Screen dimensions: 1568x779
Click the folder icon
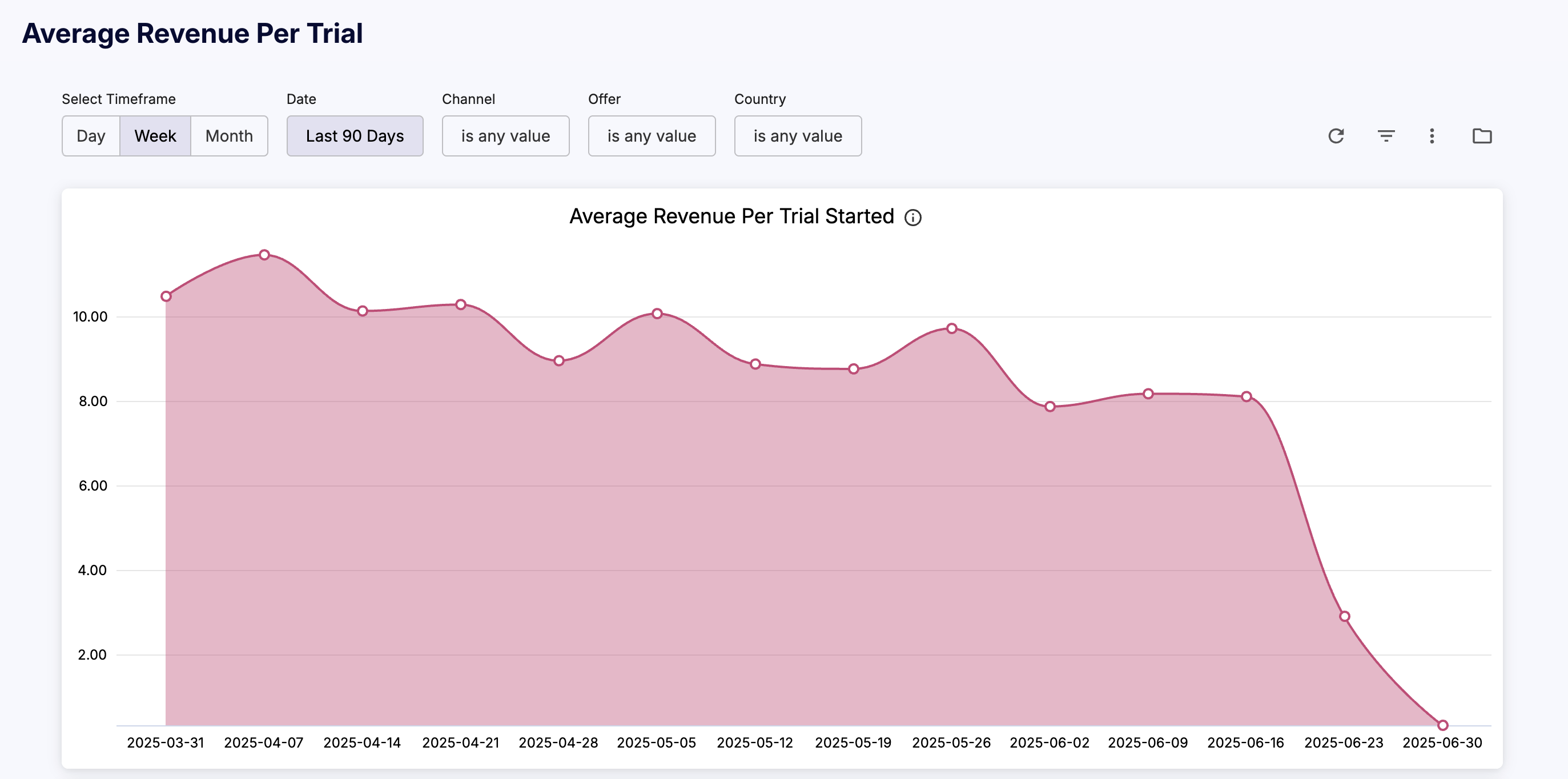click(1482, 136)
